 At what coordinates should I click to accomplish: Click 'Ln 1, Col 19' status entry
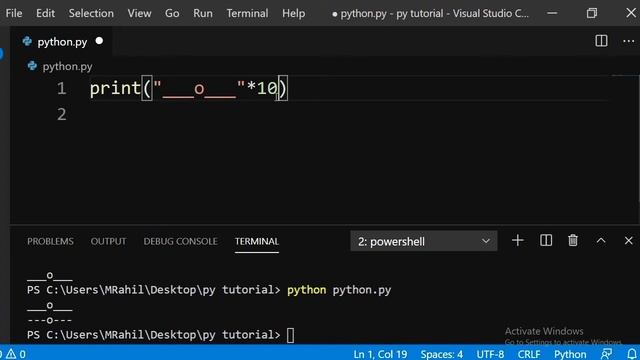point(380,354)
